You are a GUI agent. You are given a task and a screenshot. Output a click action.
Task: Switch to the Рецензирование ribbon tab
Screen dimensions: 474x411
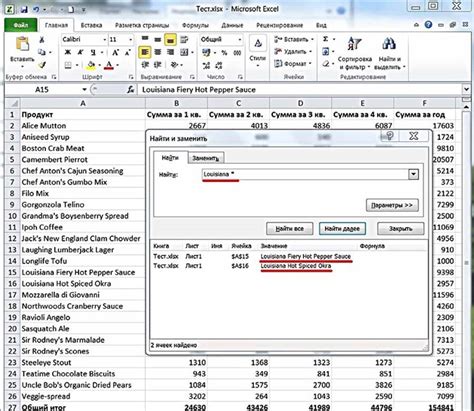[x=279, y=25]
